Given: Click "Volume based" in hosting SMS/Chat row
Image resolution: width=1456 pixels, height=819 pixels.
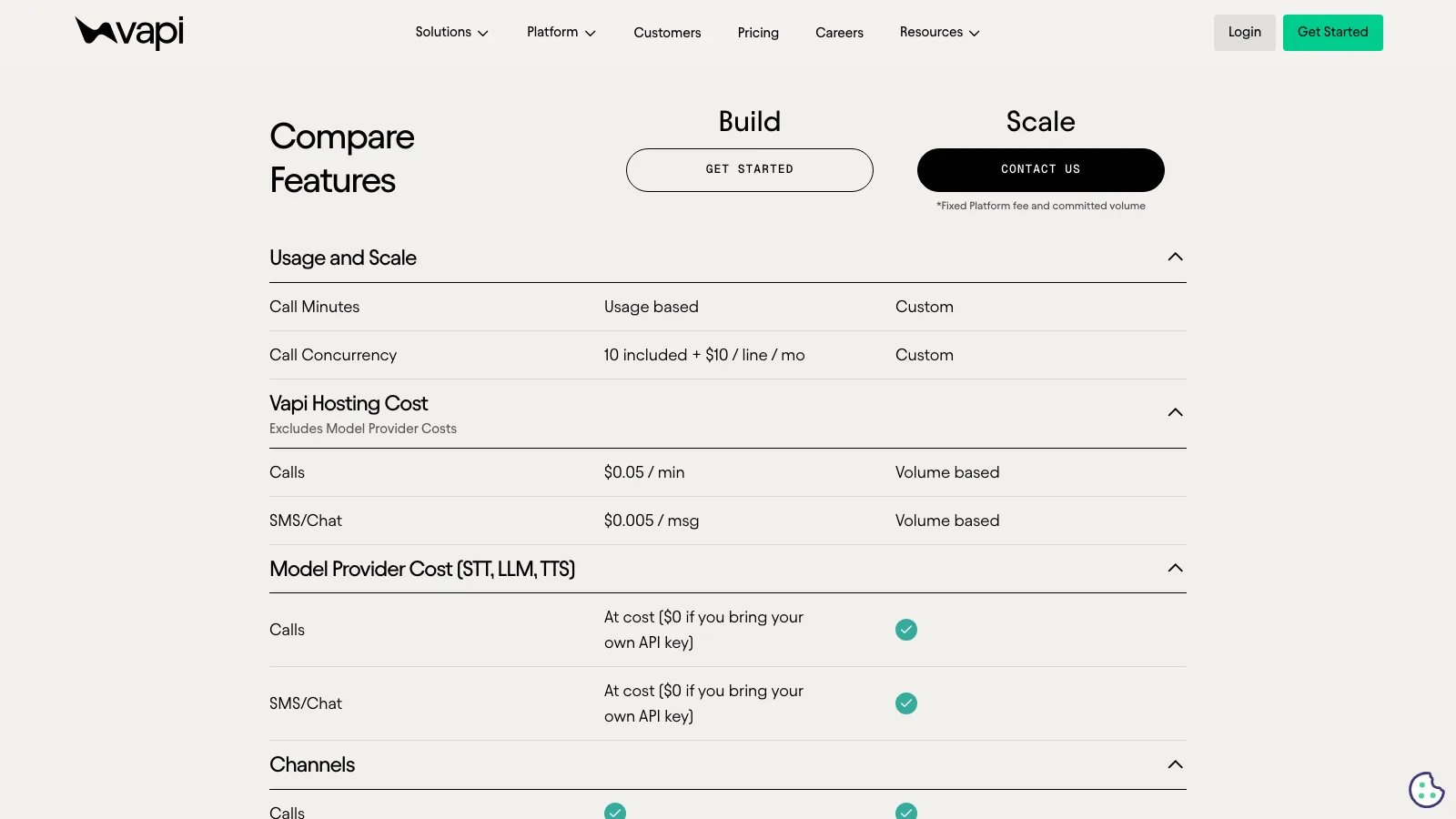Looking at the screenshot, I should 947,521.
